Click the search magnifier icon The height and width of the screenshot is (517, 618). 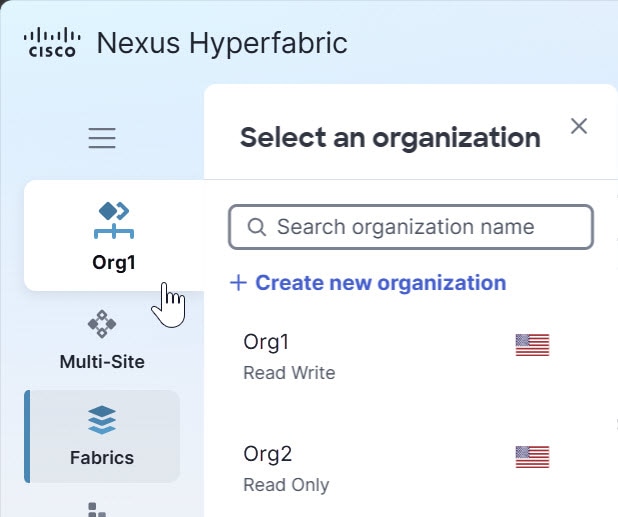pyautogui.click(x=257, y=227)
